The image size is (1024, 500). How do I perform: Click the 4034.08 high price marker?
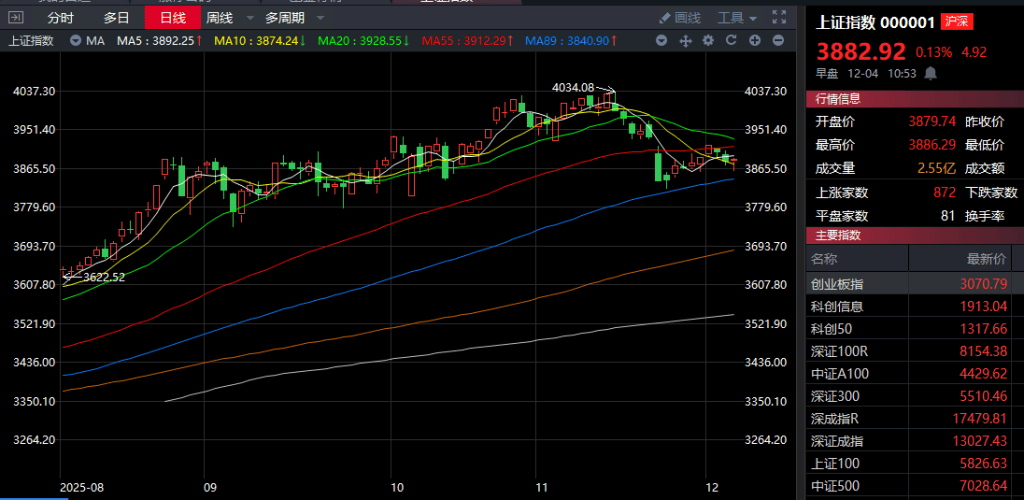click(x=573, y=87)
